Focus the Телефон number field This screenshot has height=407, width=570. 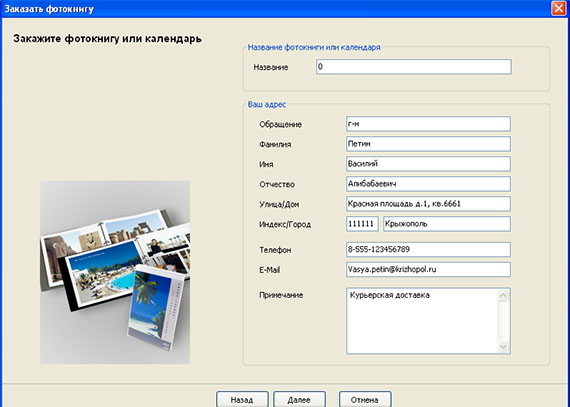(x=428, y=250)
